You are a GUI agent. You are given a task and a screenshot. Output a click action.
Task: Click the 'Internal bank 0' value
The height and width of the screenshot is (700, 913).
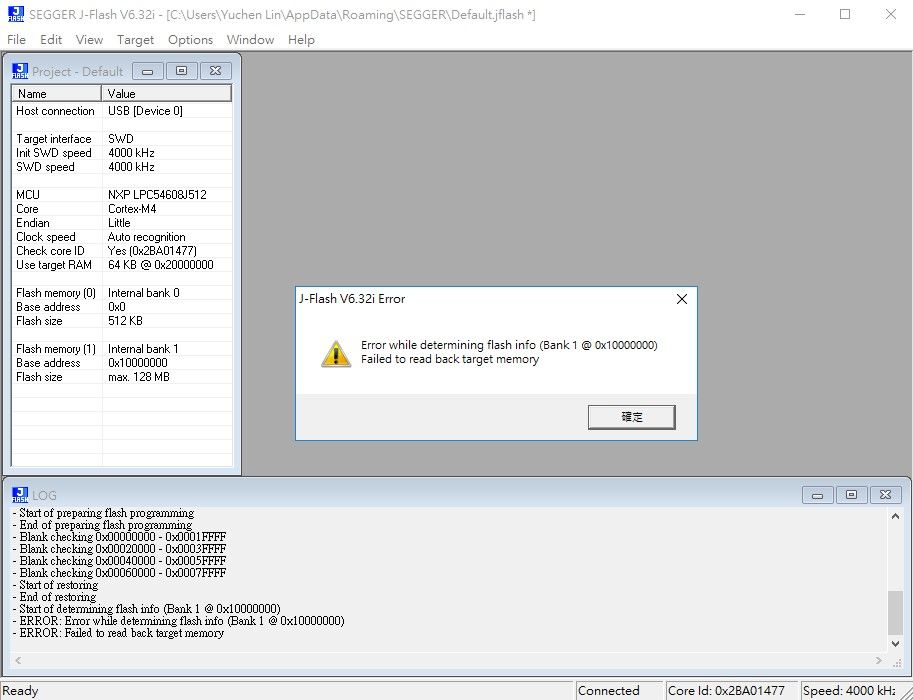pos(144,292)
